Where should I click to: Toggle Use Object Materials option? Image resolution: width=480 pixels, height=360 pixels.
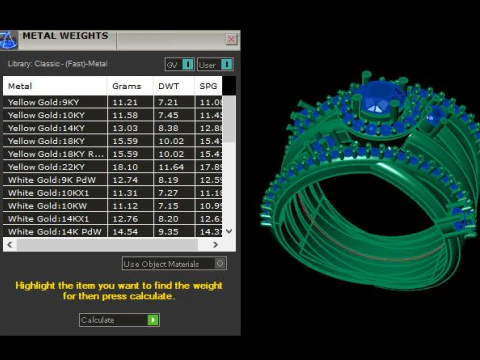click(174, 263)
